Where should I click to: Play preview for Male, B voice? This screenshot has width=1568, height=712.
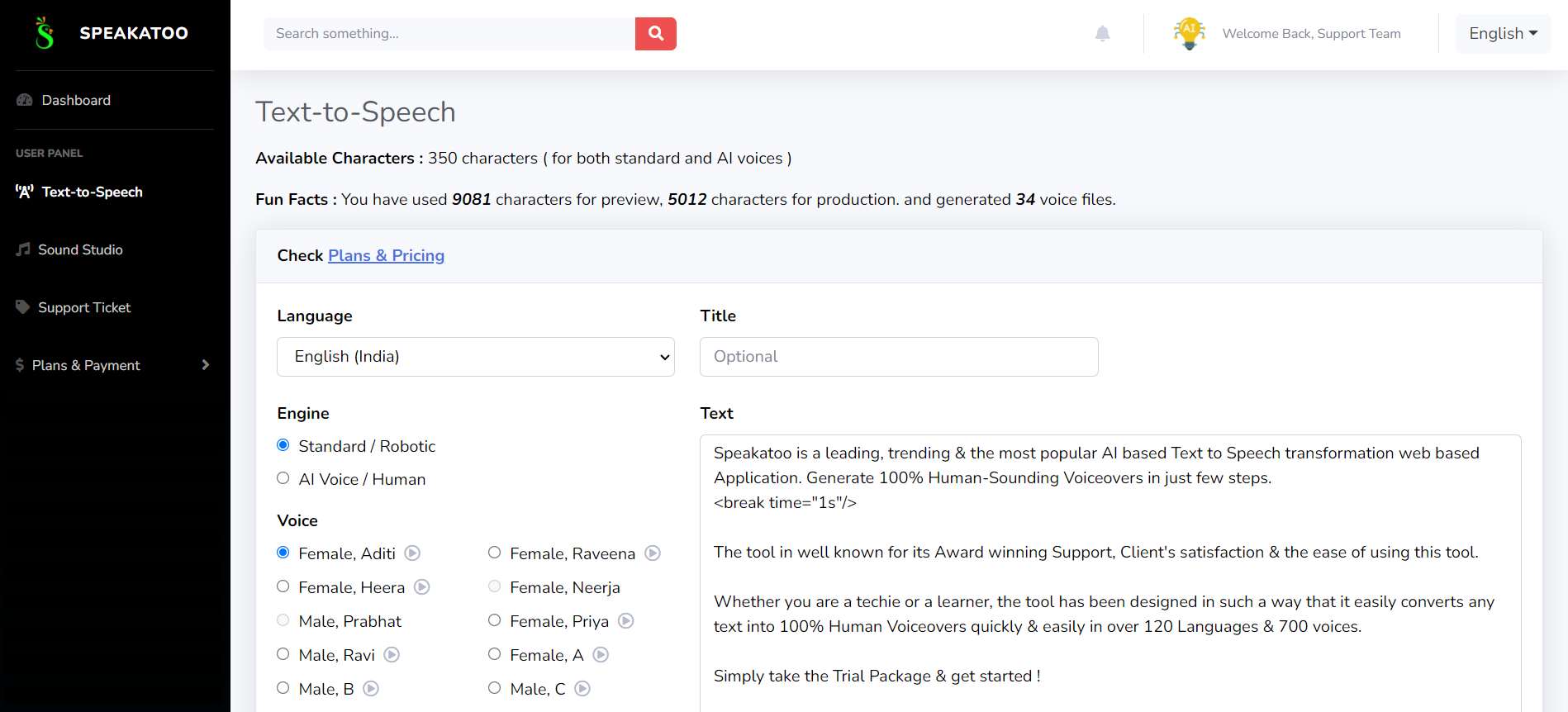tap(372, 689)
